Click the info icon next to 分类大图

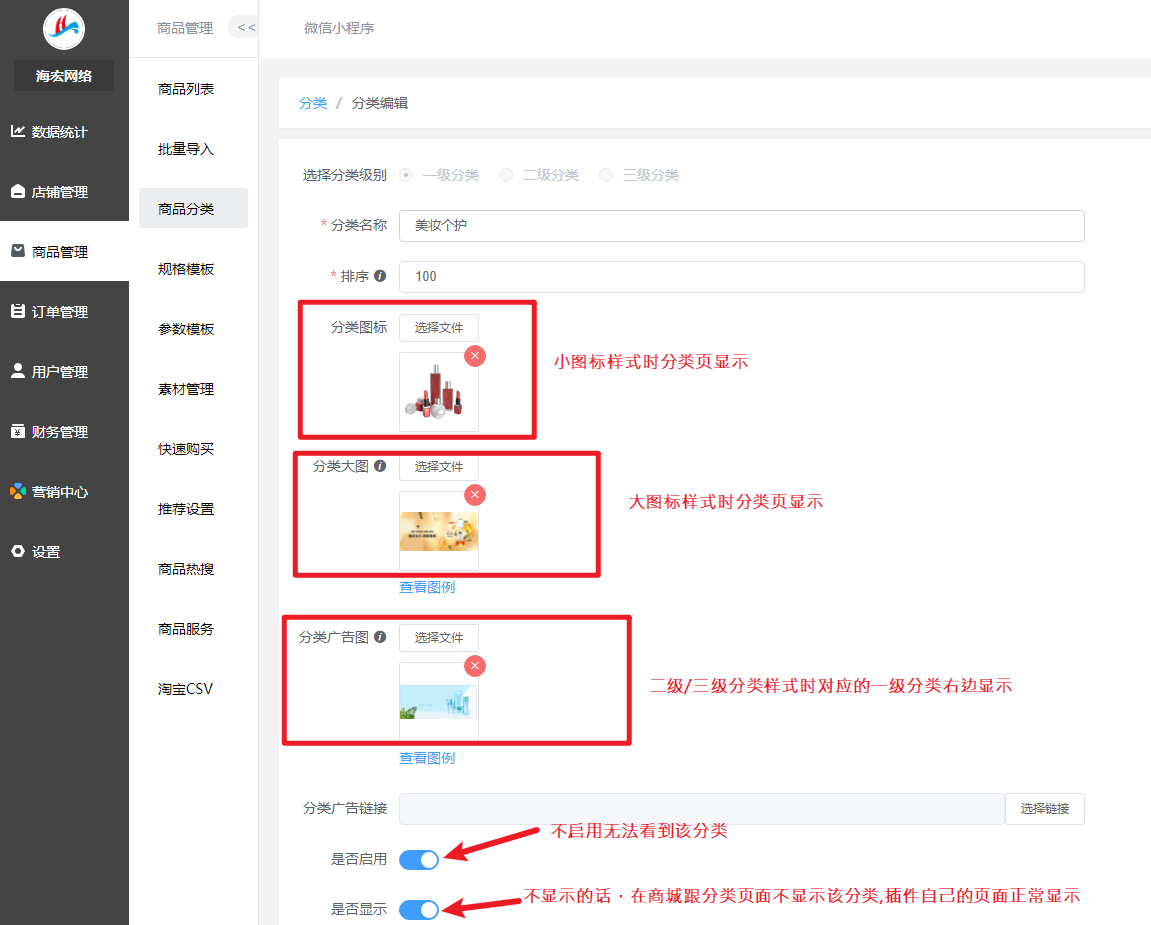(x=380, y=465)
